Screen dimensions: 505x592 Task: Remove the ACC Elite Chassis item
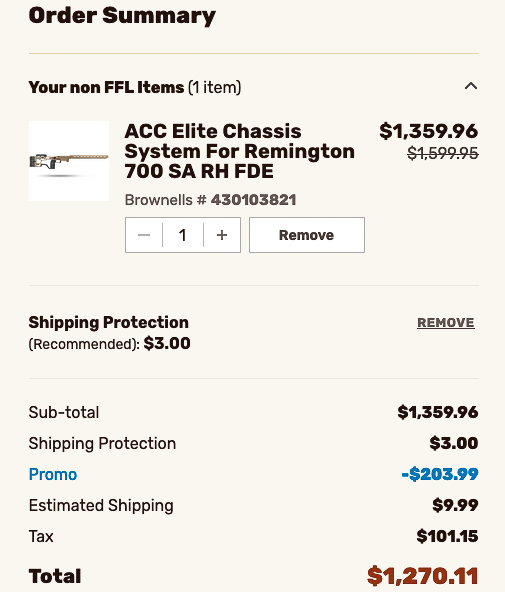307,235
